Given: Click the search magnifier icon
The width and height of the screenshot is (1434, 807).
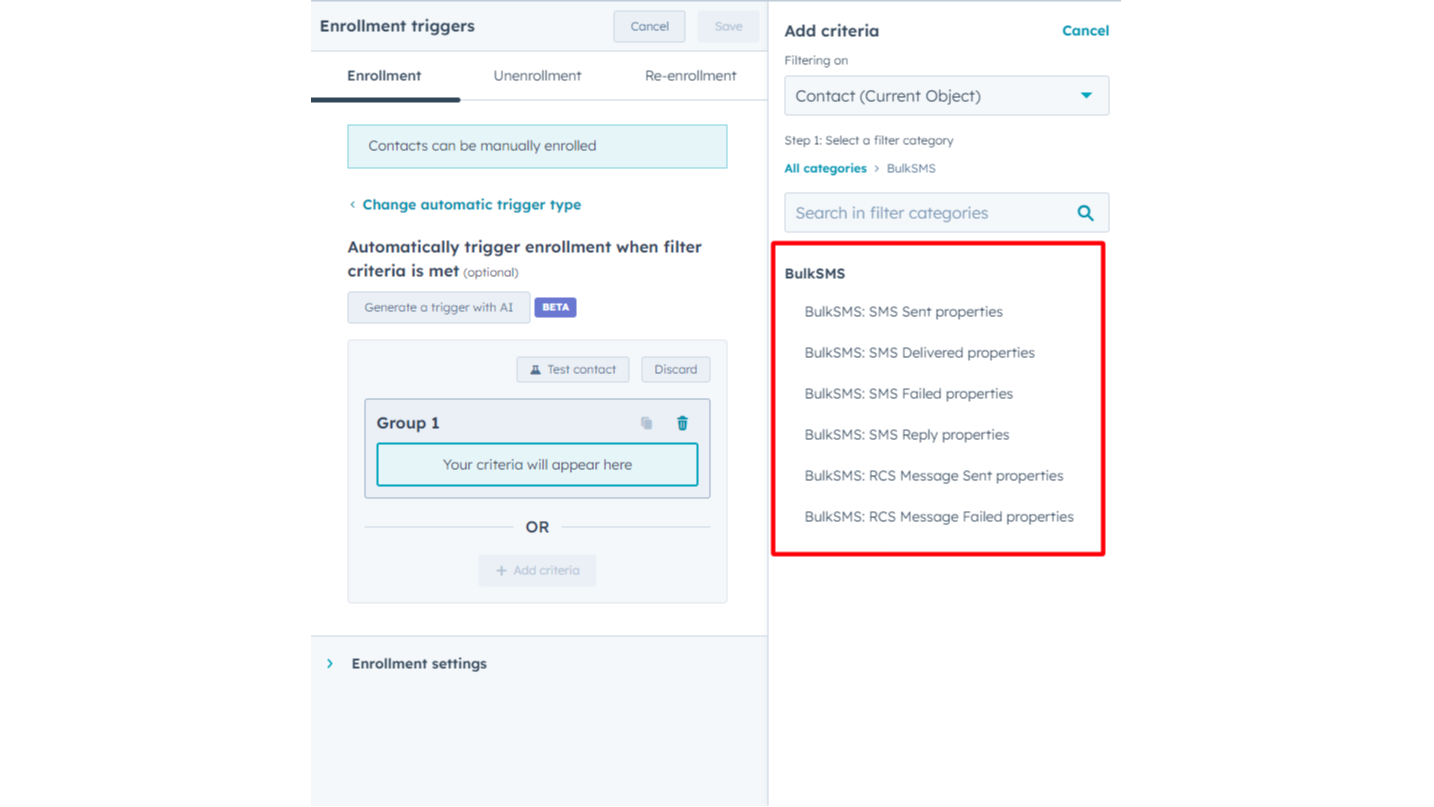Looking at the screenshot, I should [x=1085, y=213].
